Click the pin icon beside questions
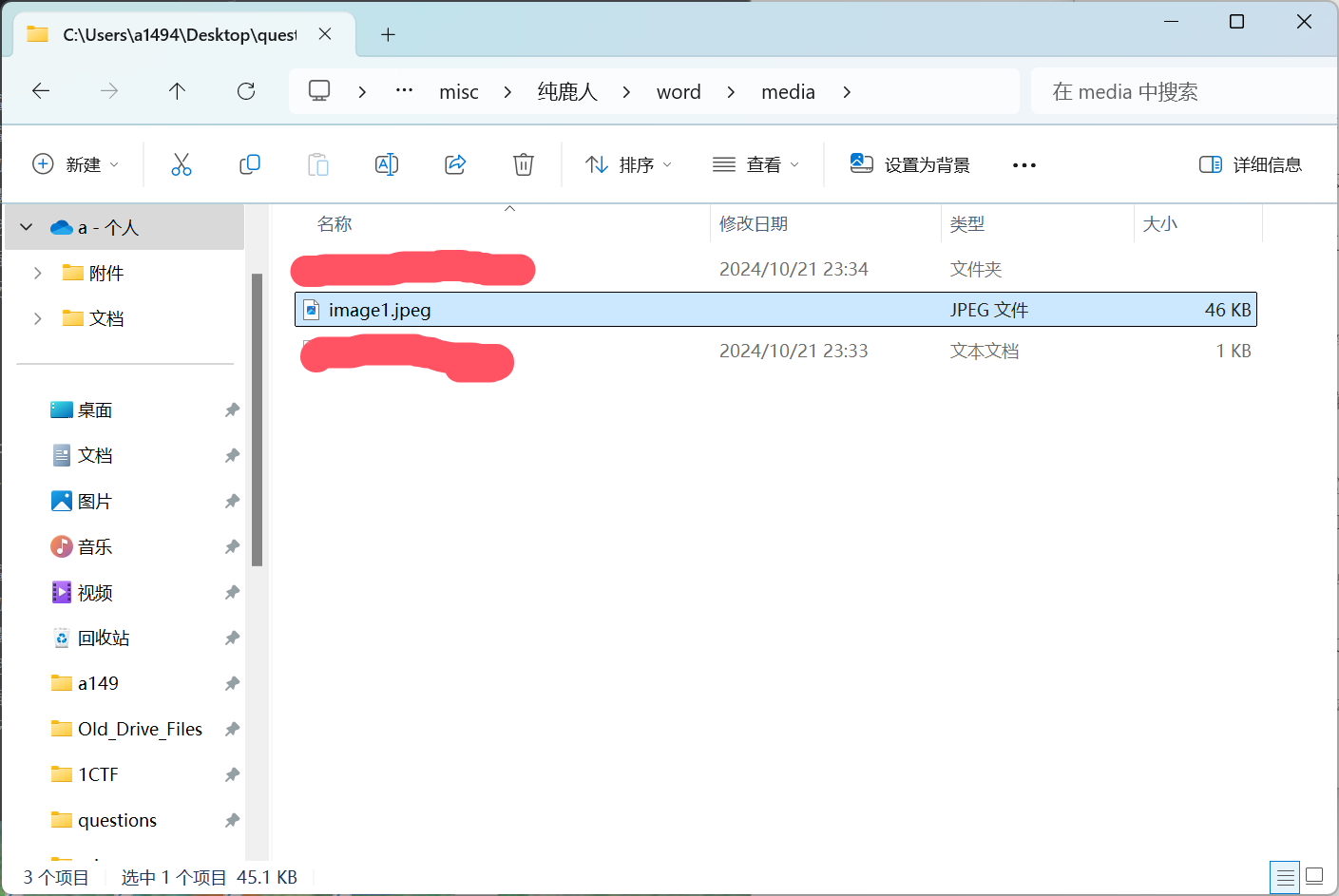The height and width of the screenshot is (896, 1339). [x=232, y=820]
